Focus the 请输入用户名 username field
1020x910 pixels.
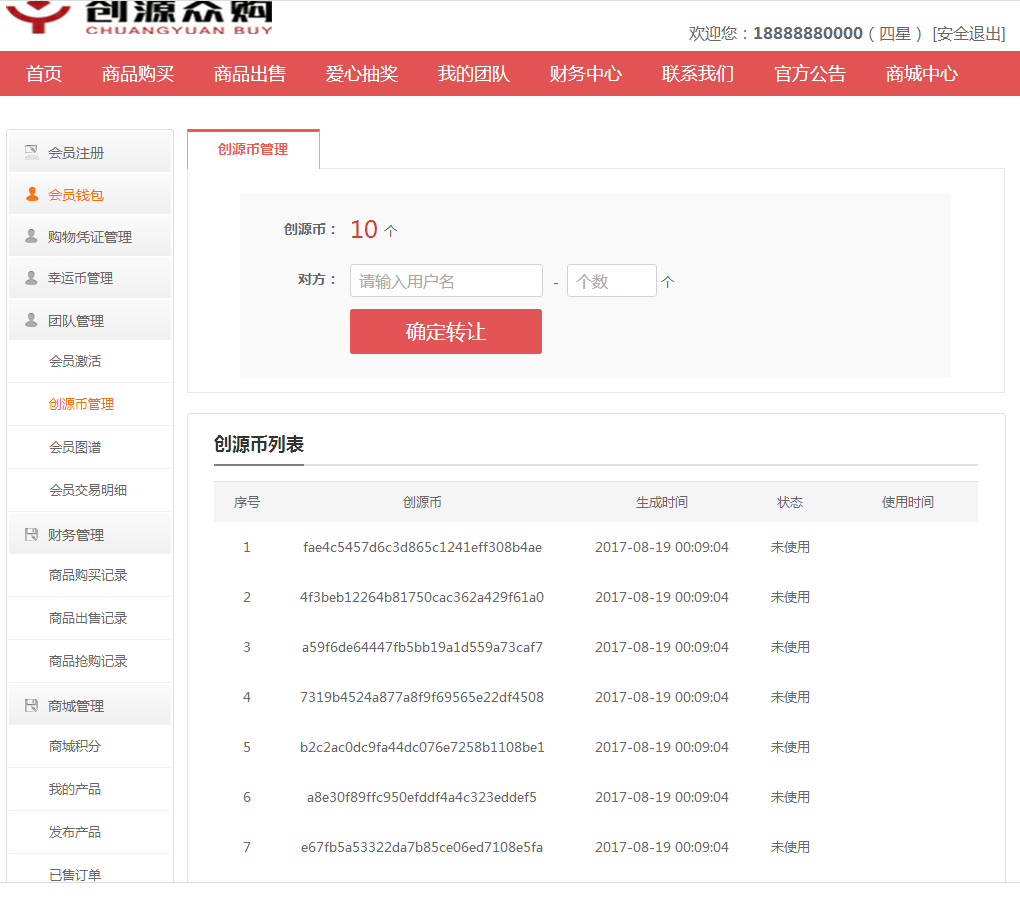446,281
